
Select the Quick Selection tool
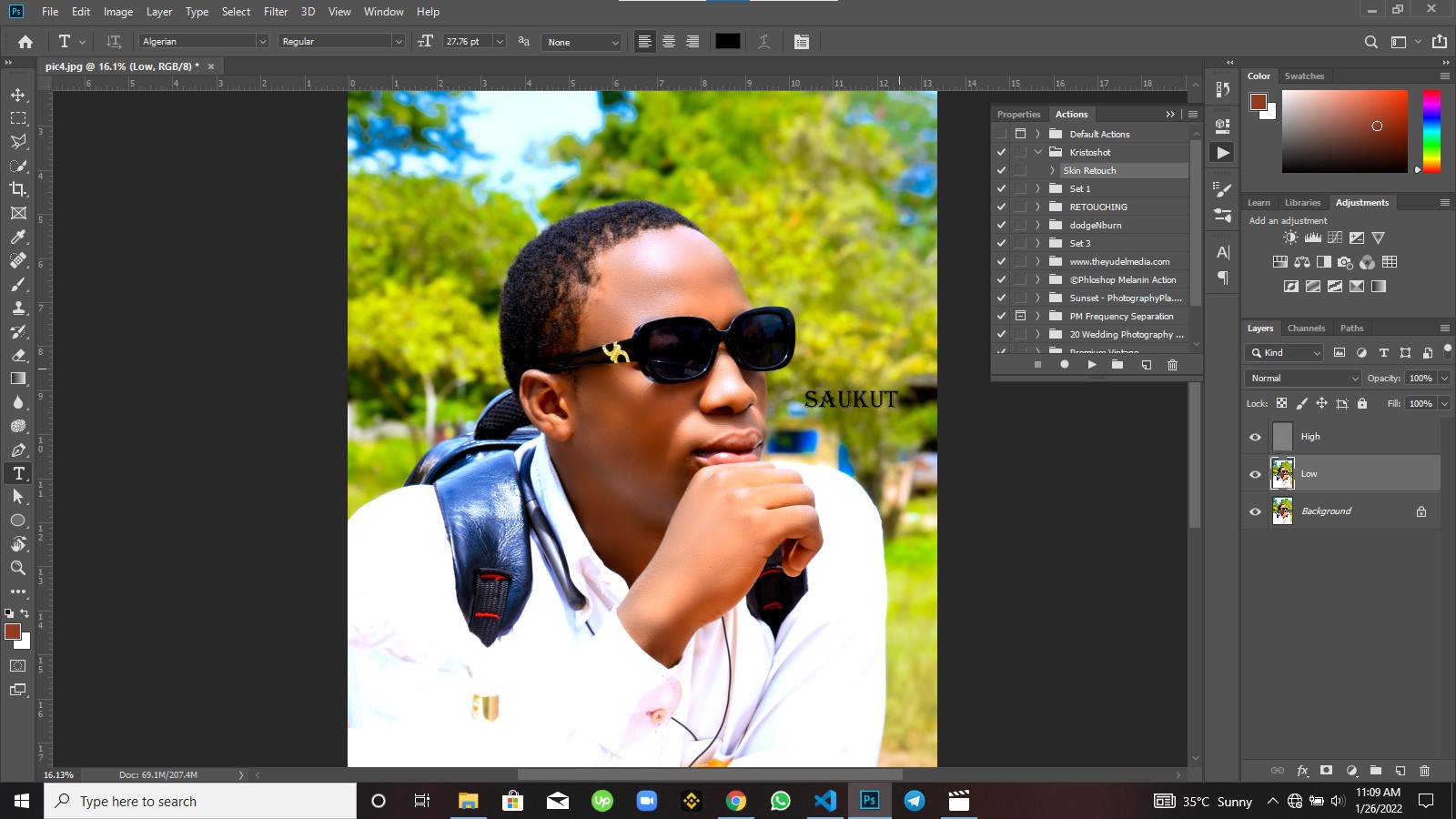tap(18, 166)
